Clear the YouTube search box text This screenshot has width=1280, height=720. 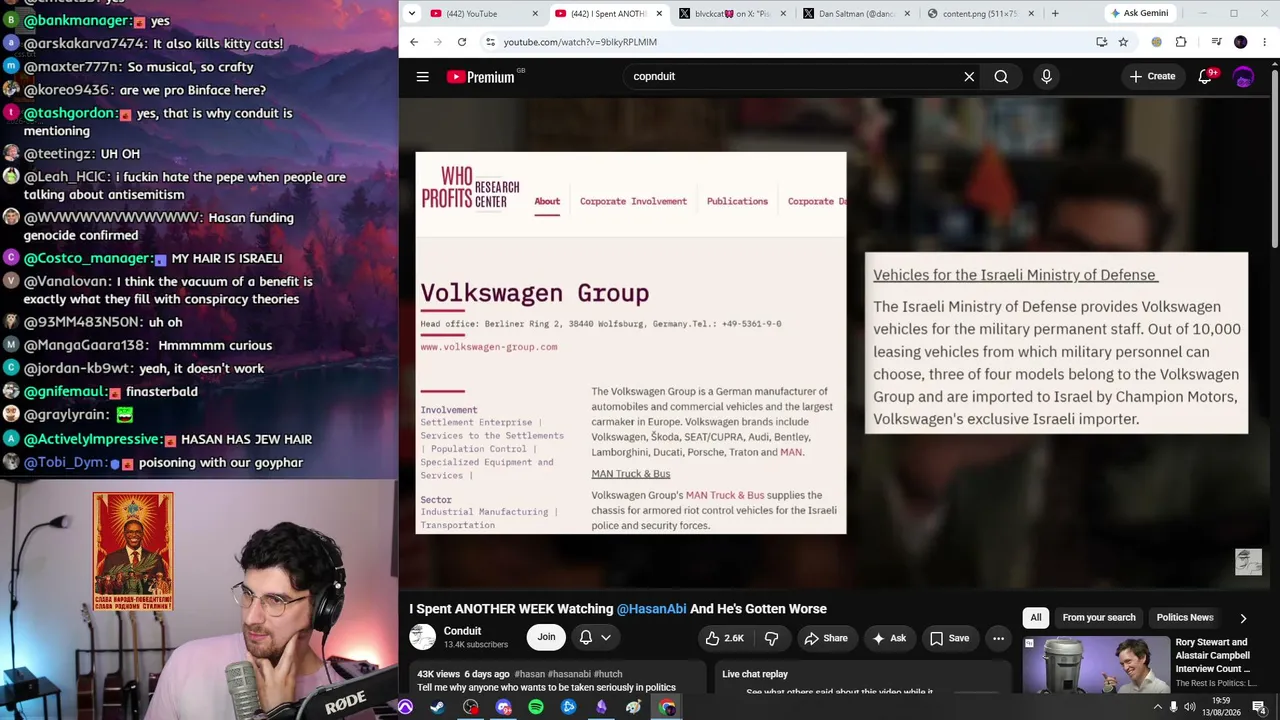(969, 77)
